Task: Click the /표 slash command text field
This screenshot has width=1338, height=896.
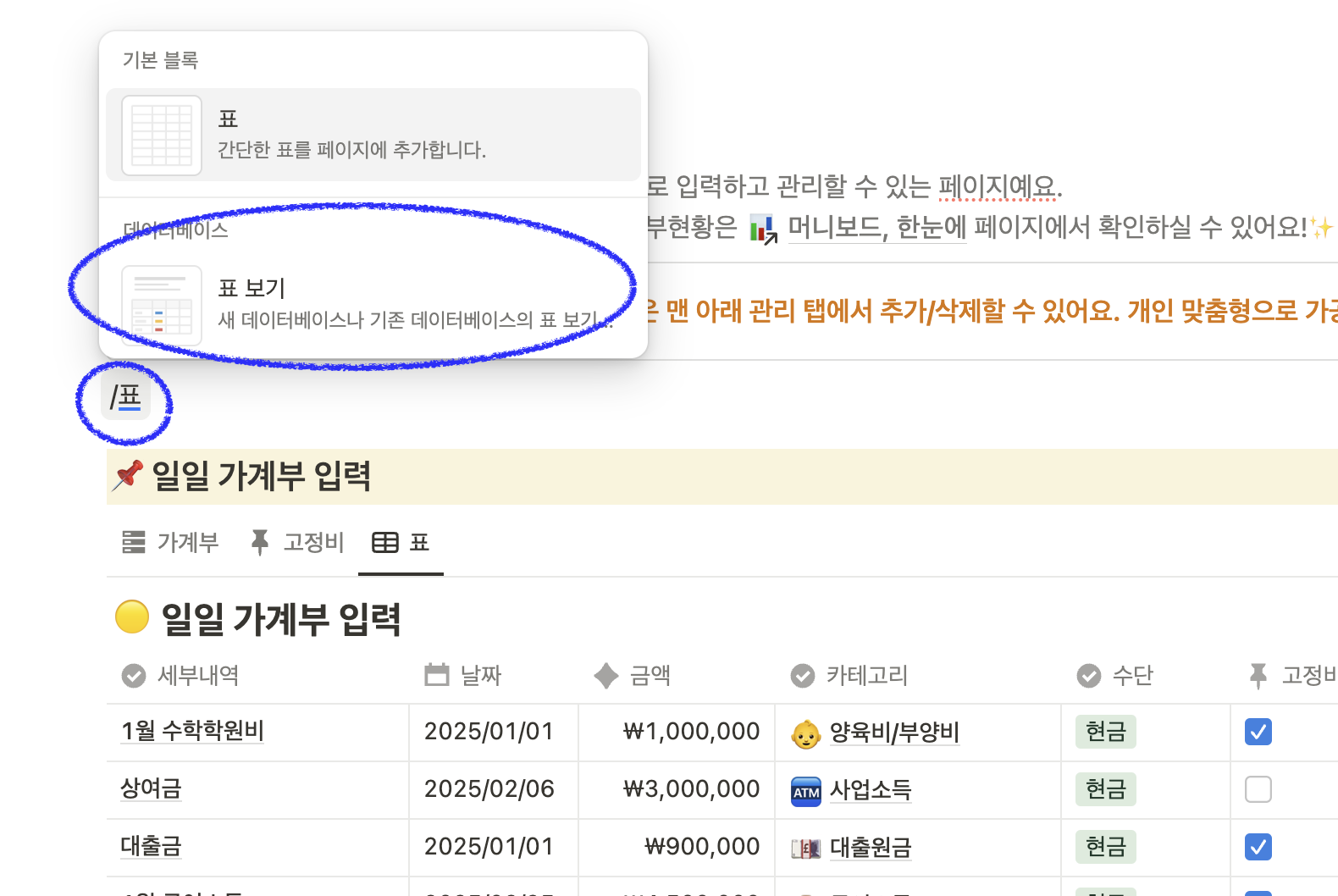Action: [x=125, y=396]
